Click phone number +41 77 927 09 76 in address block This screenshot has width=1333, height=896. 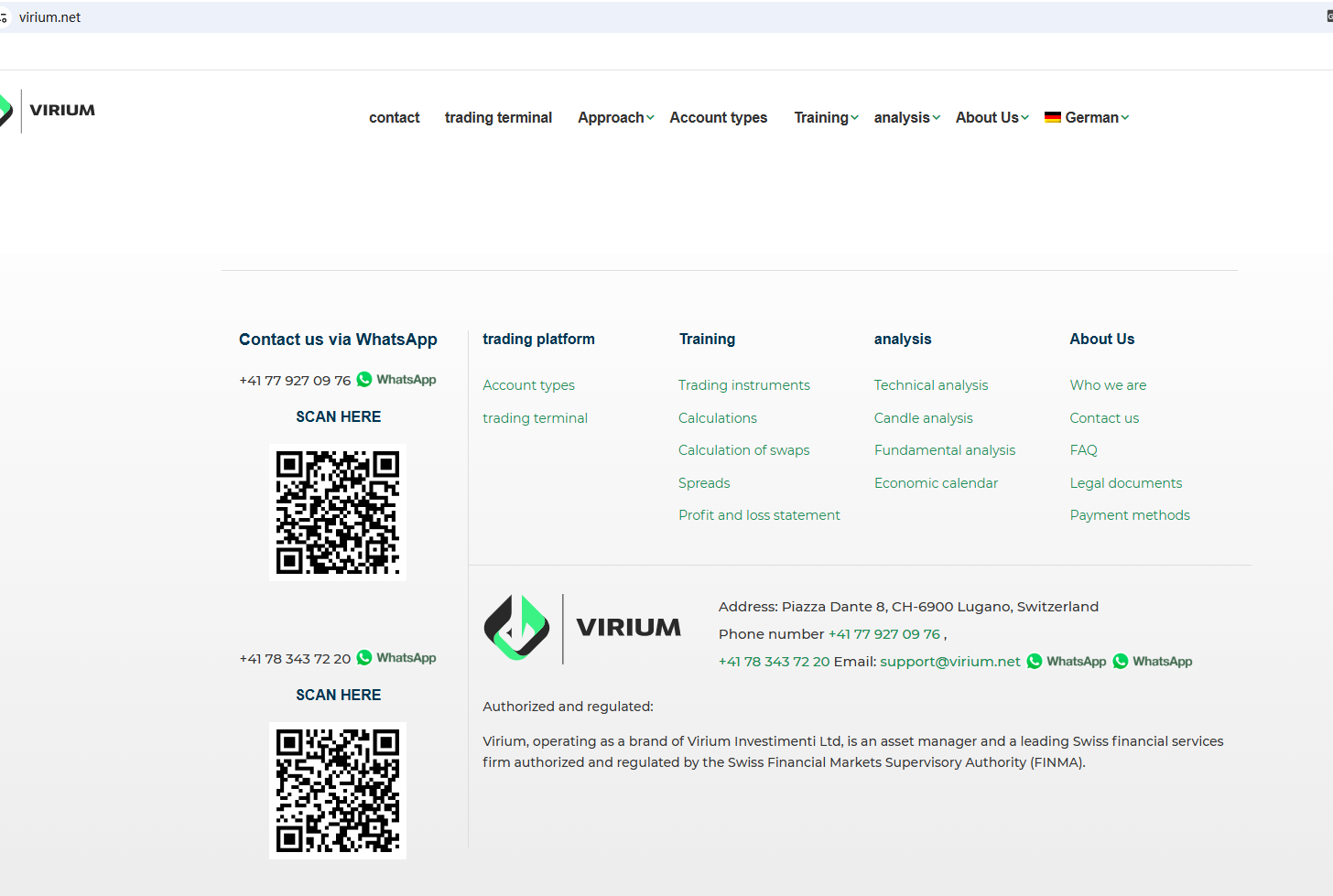pos(884,634)
